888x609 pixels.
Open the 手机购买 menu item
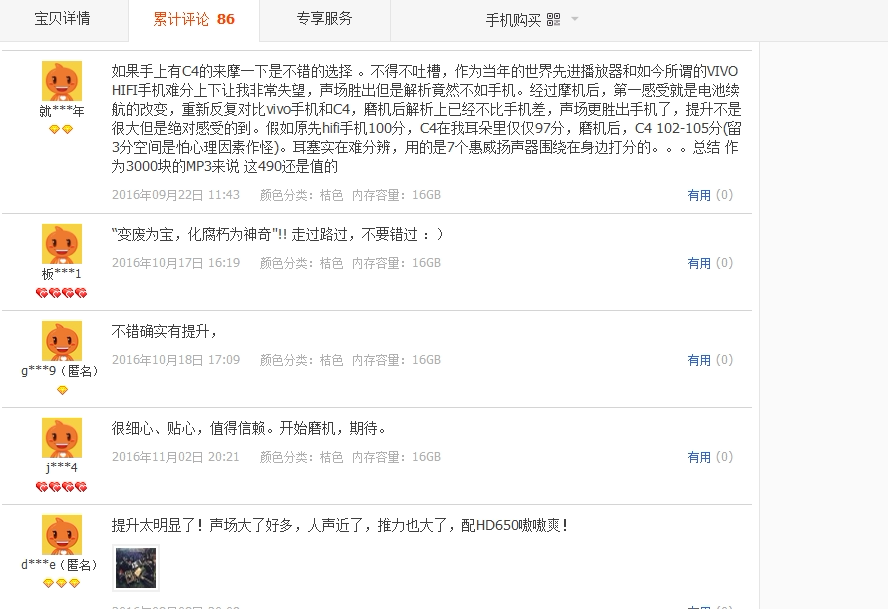click(513, 20)
